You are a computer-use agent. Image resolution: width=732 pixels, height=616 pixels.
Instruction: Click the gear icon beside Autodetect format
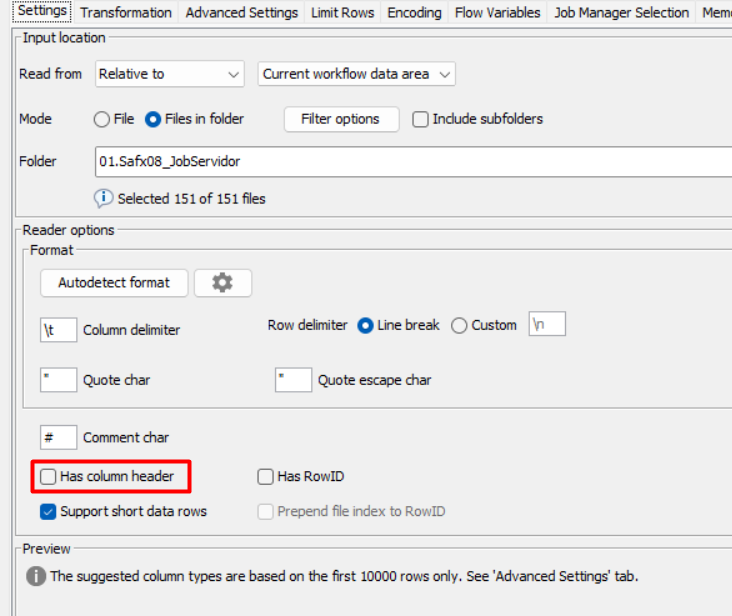point(222,283)
